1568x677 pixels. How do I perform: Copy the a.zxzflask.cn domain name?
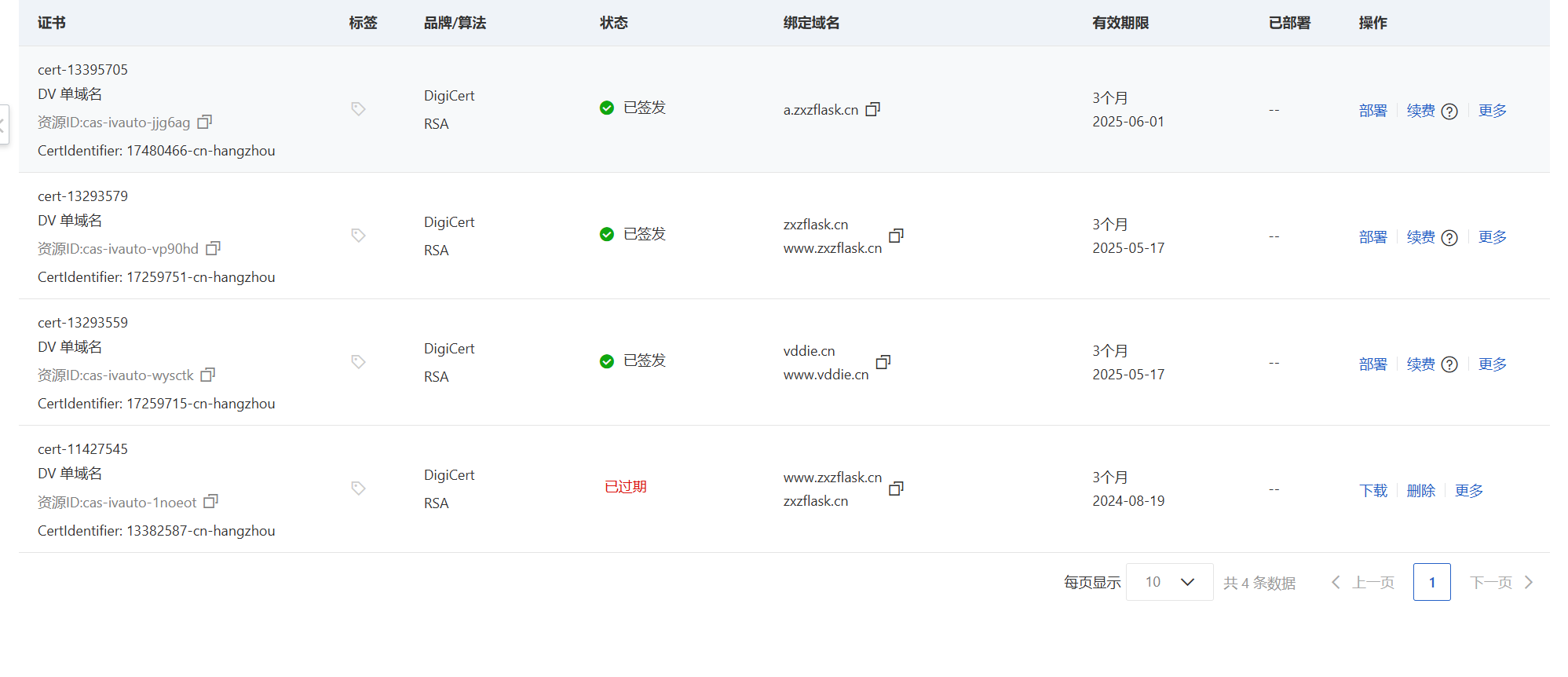[x=872, y=109]
